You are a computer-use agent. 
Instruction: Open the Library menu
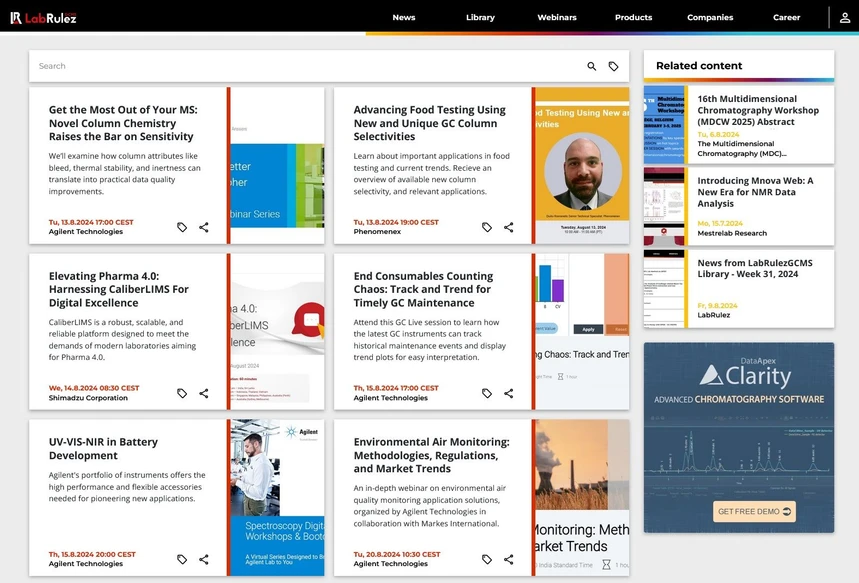tap(480, 18)
